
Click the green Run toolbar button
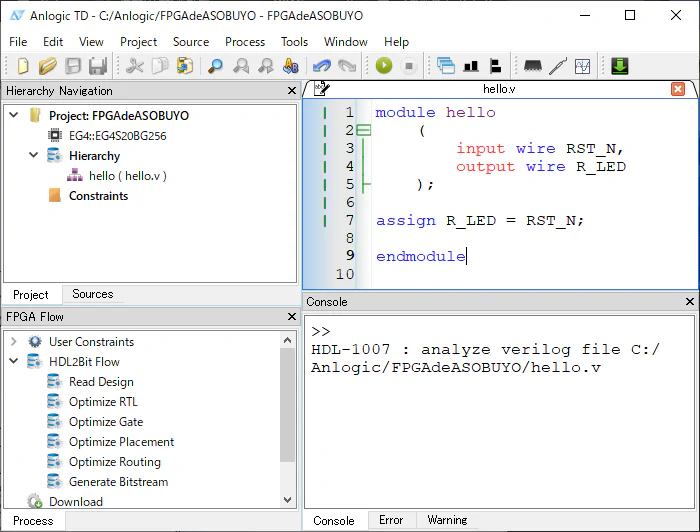click(384, 67)
